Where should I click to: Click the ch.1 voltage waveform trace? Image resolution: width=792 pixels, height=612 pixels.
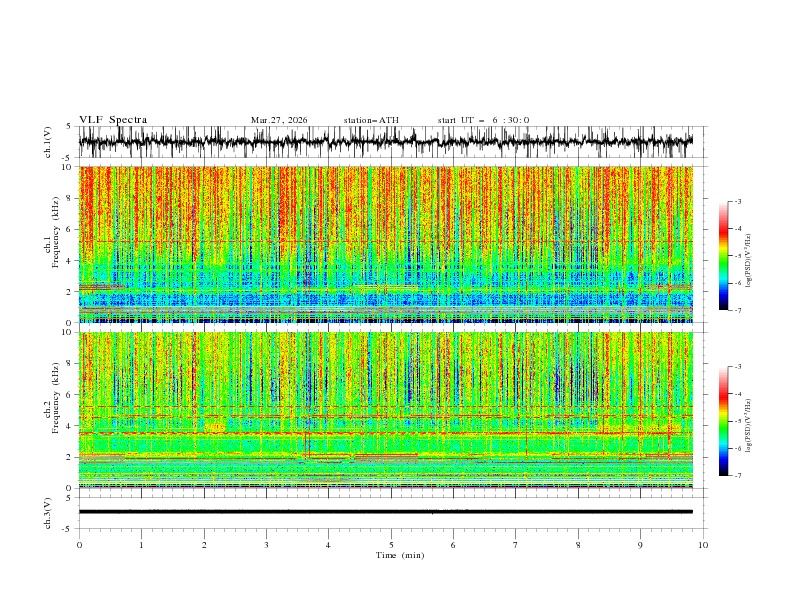386,142
